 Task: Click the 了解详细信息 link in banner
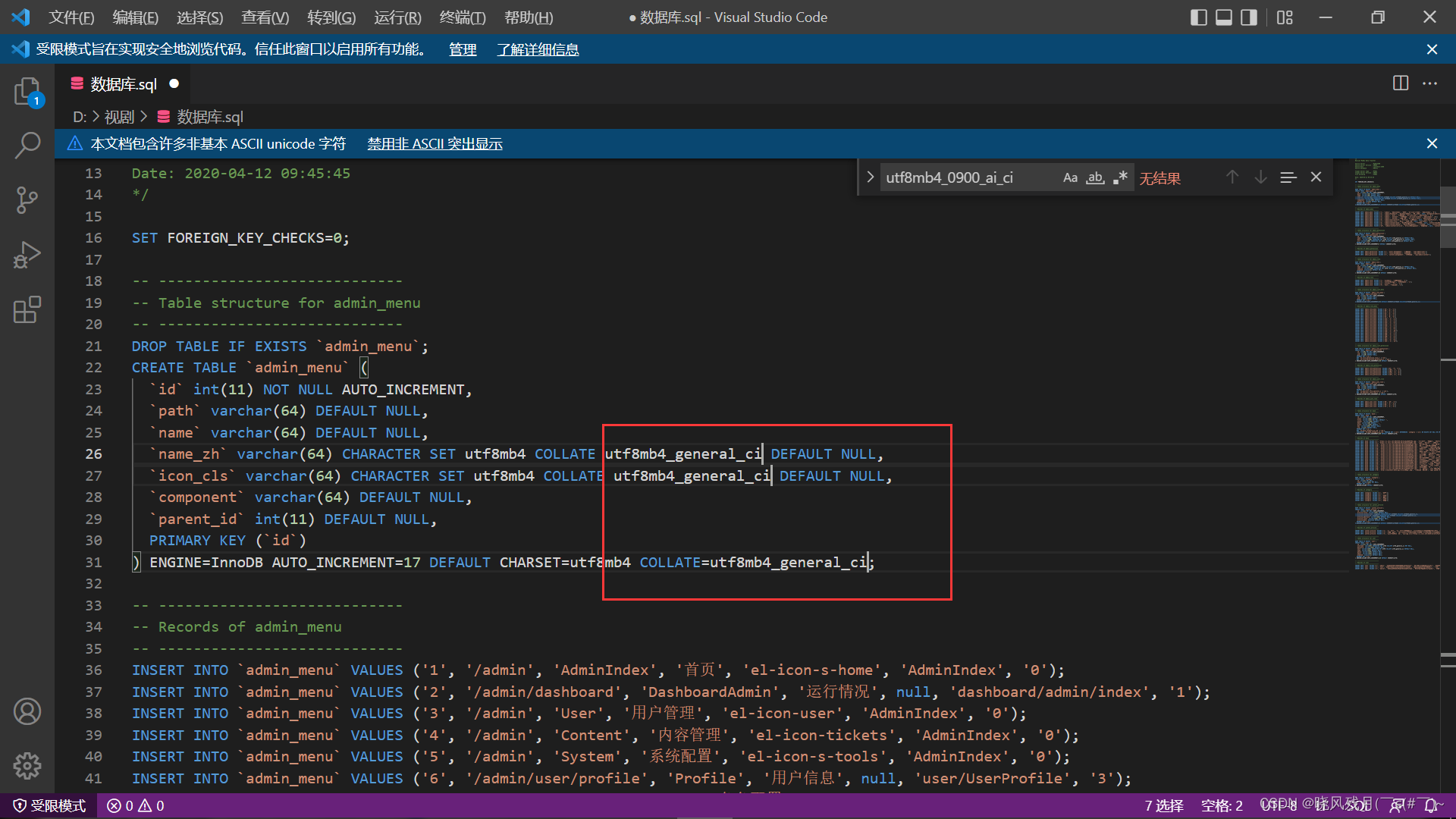538,50
